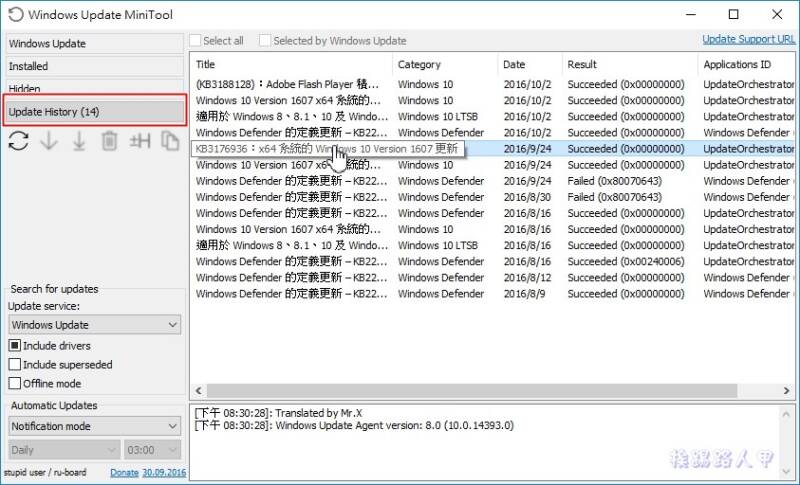Sort by the Date column header
This screenshot has width=800, height=485.
tap(530, 64)
